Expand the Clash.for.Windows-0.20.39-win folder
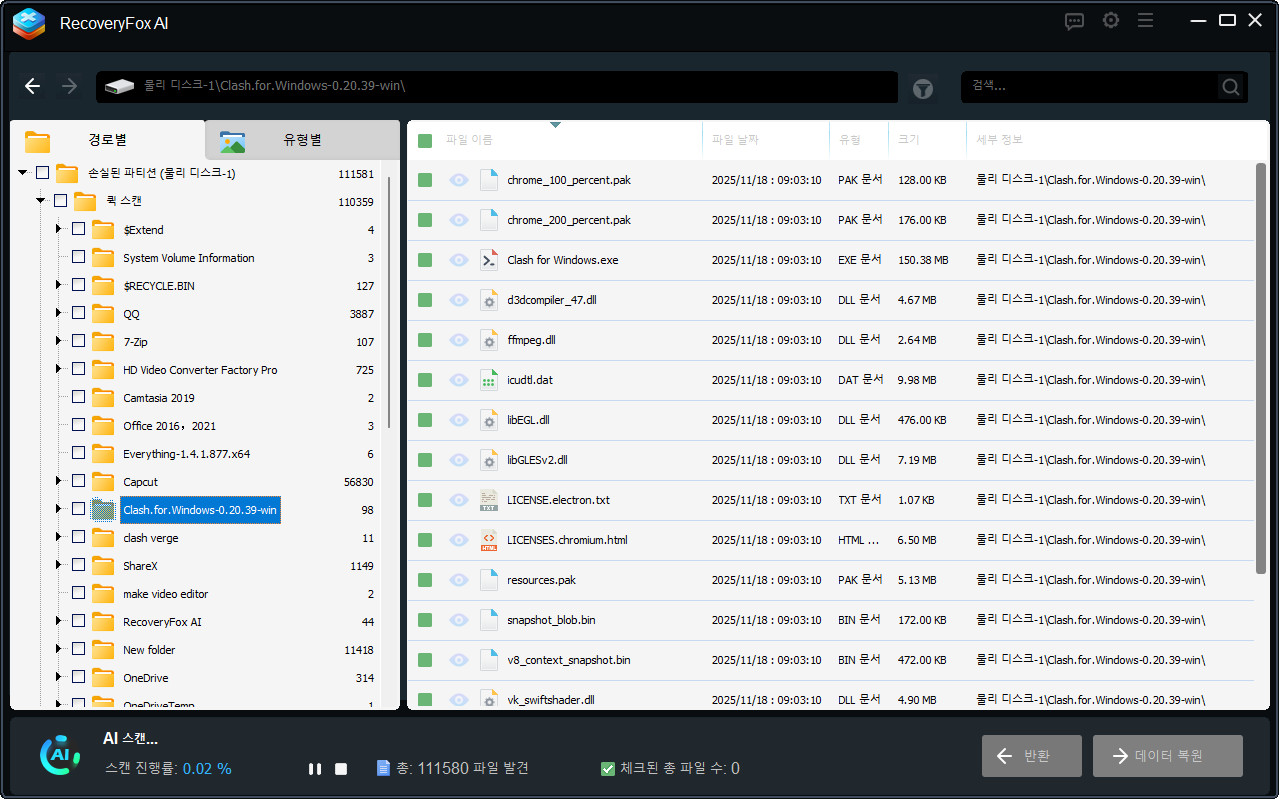The width and height of the screenshot is (1279, 799). [59, 509]
